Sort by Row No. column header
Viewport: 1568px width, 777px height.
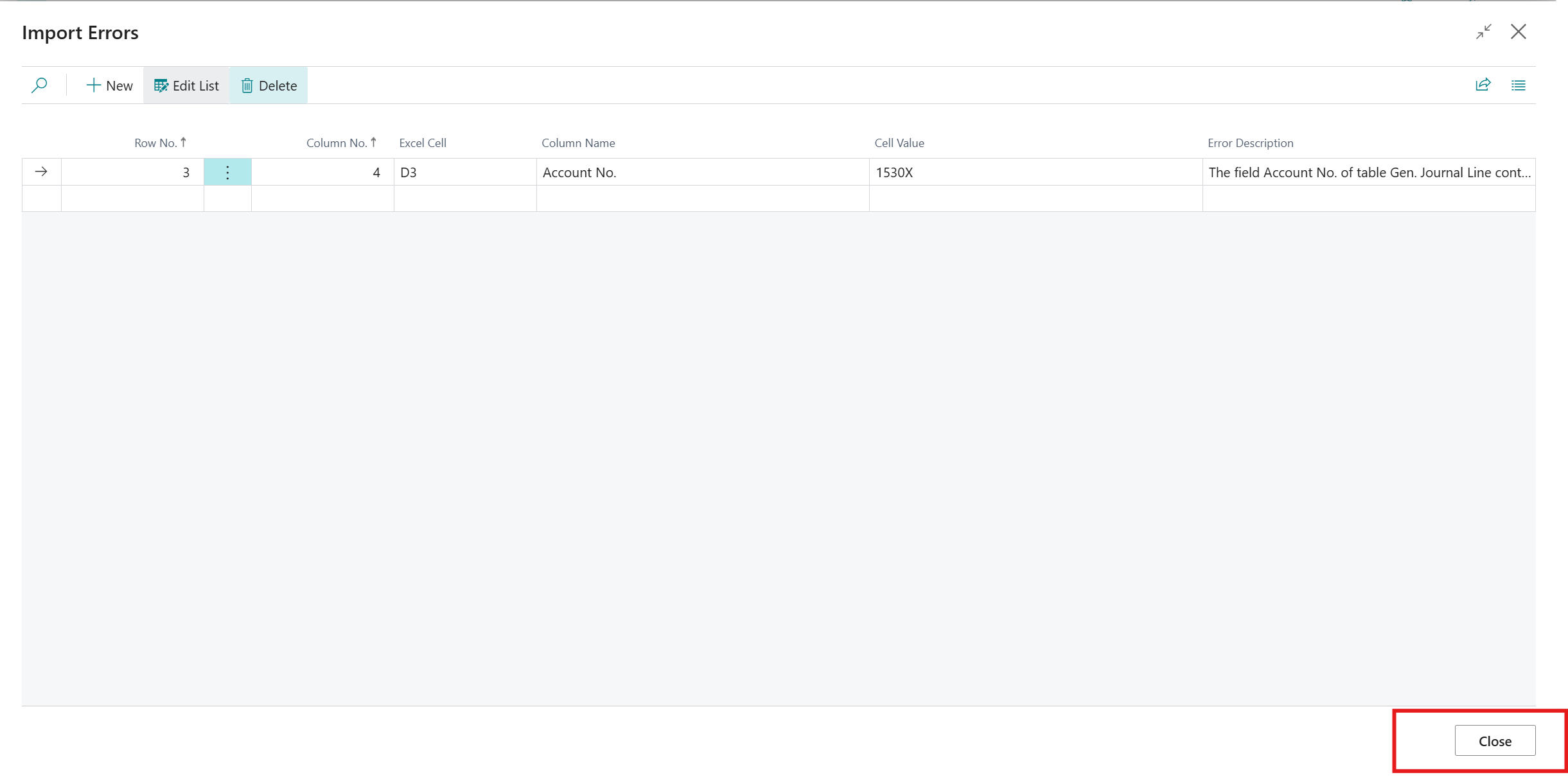(156, 143)
